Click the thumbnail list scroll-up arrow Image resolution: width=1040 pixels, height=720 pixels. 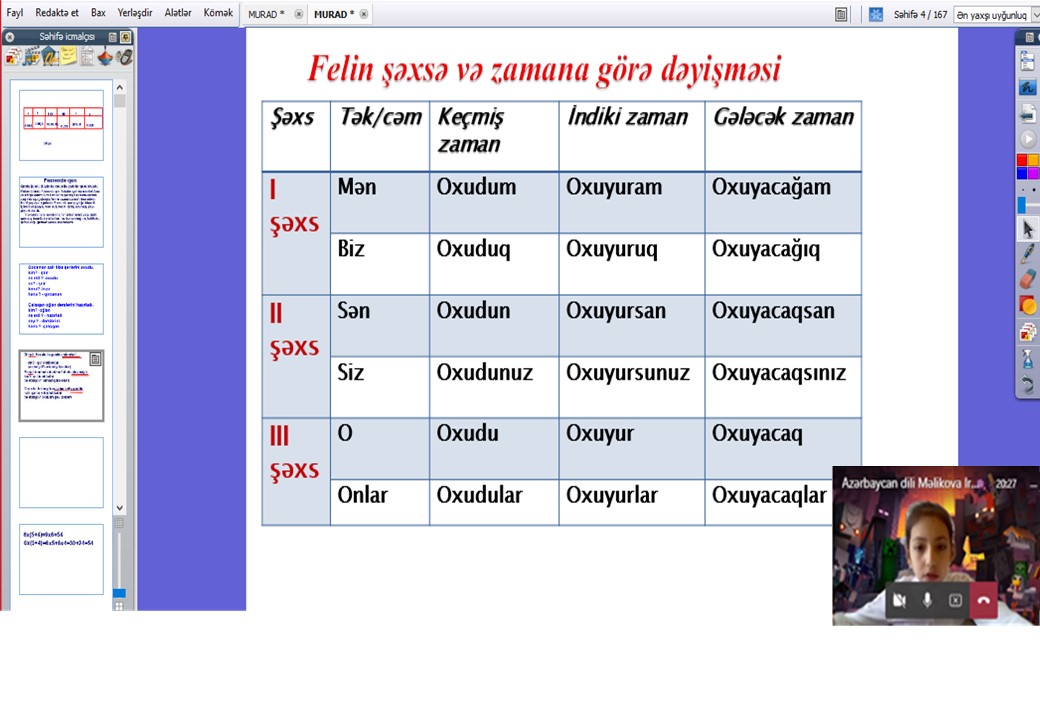pyautogui.click(x=119, y=87)
